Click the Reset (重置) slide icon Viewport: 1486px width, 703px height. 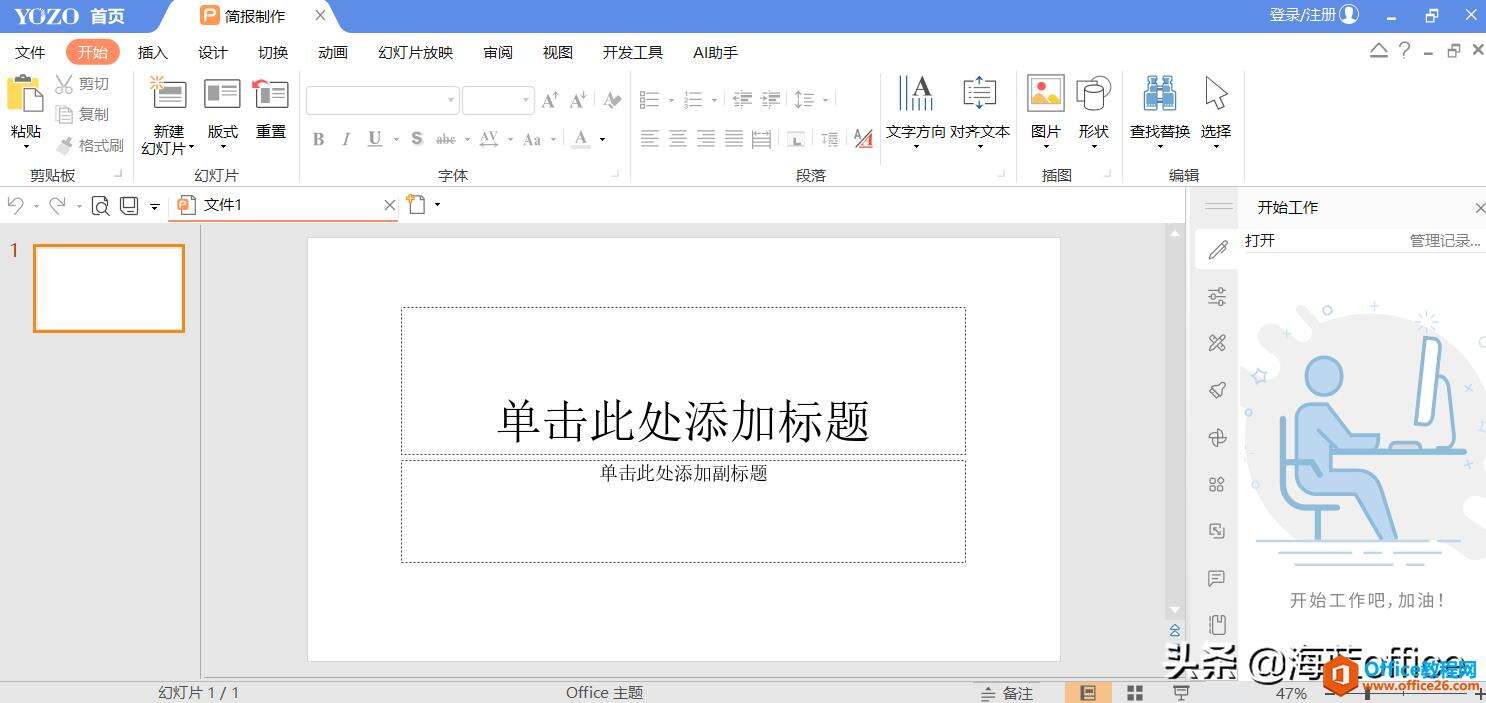(270, 93)
